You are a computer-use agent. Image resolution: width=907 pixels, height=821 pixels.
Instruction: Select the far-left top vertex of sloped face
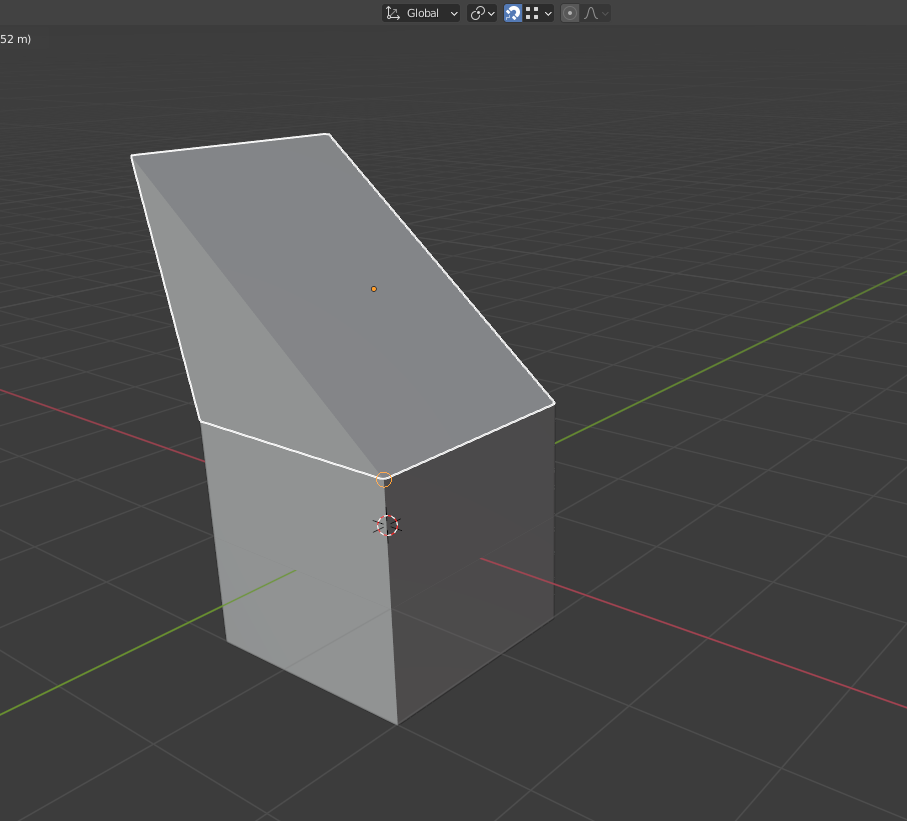132,156
